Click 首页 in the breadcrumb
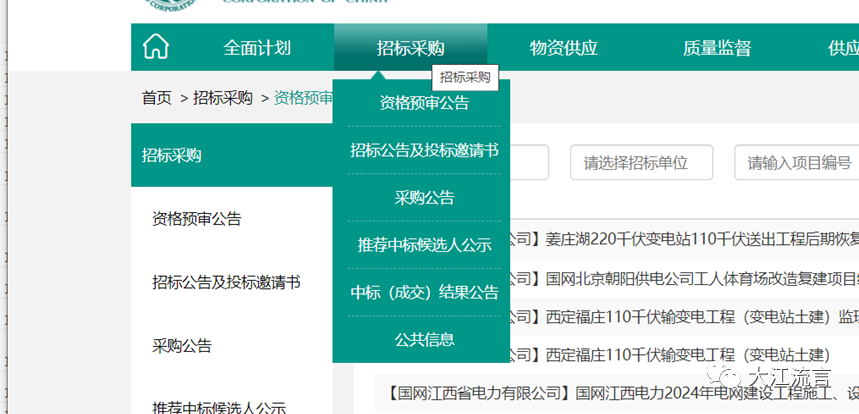The image size is (859, 414). click(x=157, y=98)
